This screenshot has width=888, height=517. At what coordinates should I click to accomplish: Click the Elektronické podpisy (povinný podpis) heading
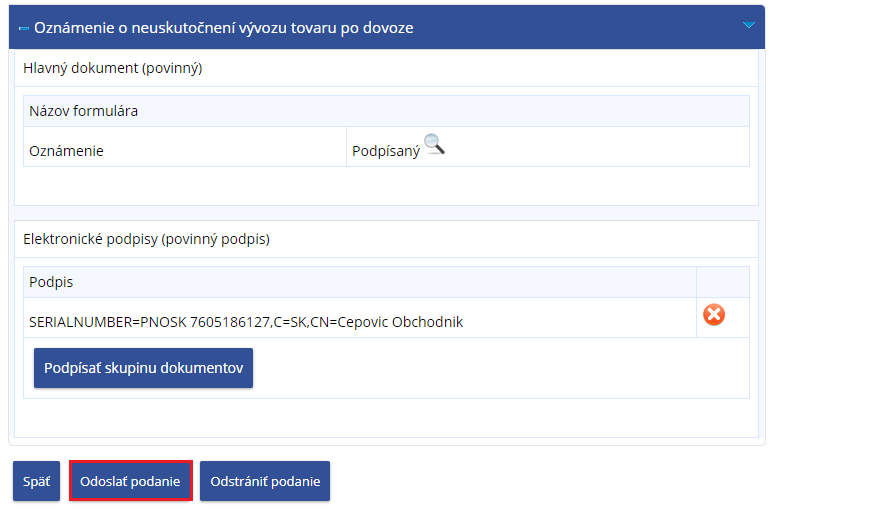[146, 239]
